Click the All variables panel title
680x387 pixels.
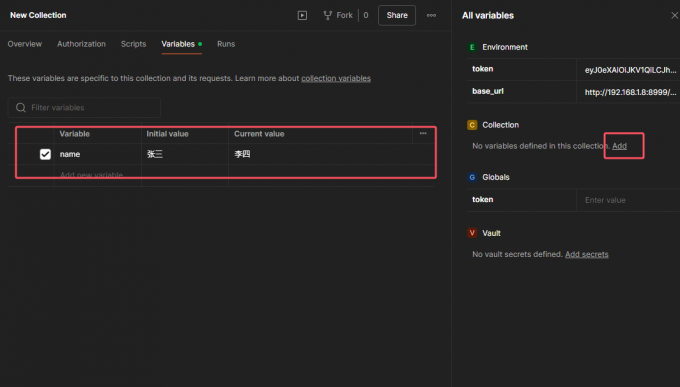coord(488,16)
